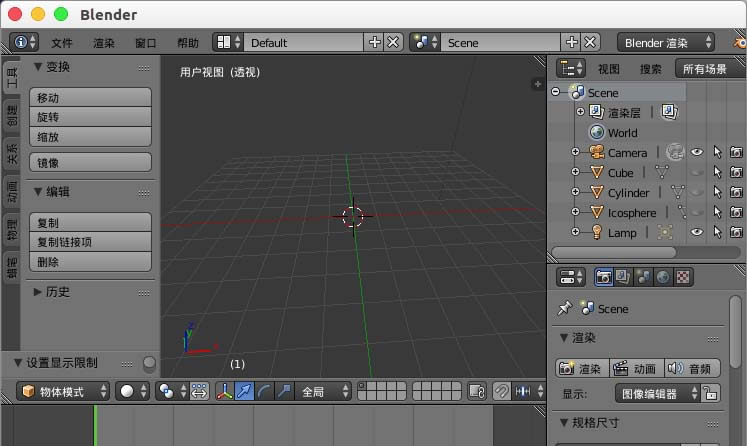Click the Default layout name field

303,42
